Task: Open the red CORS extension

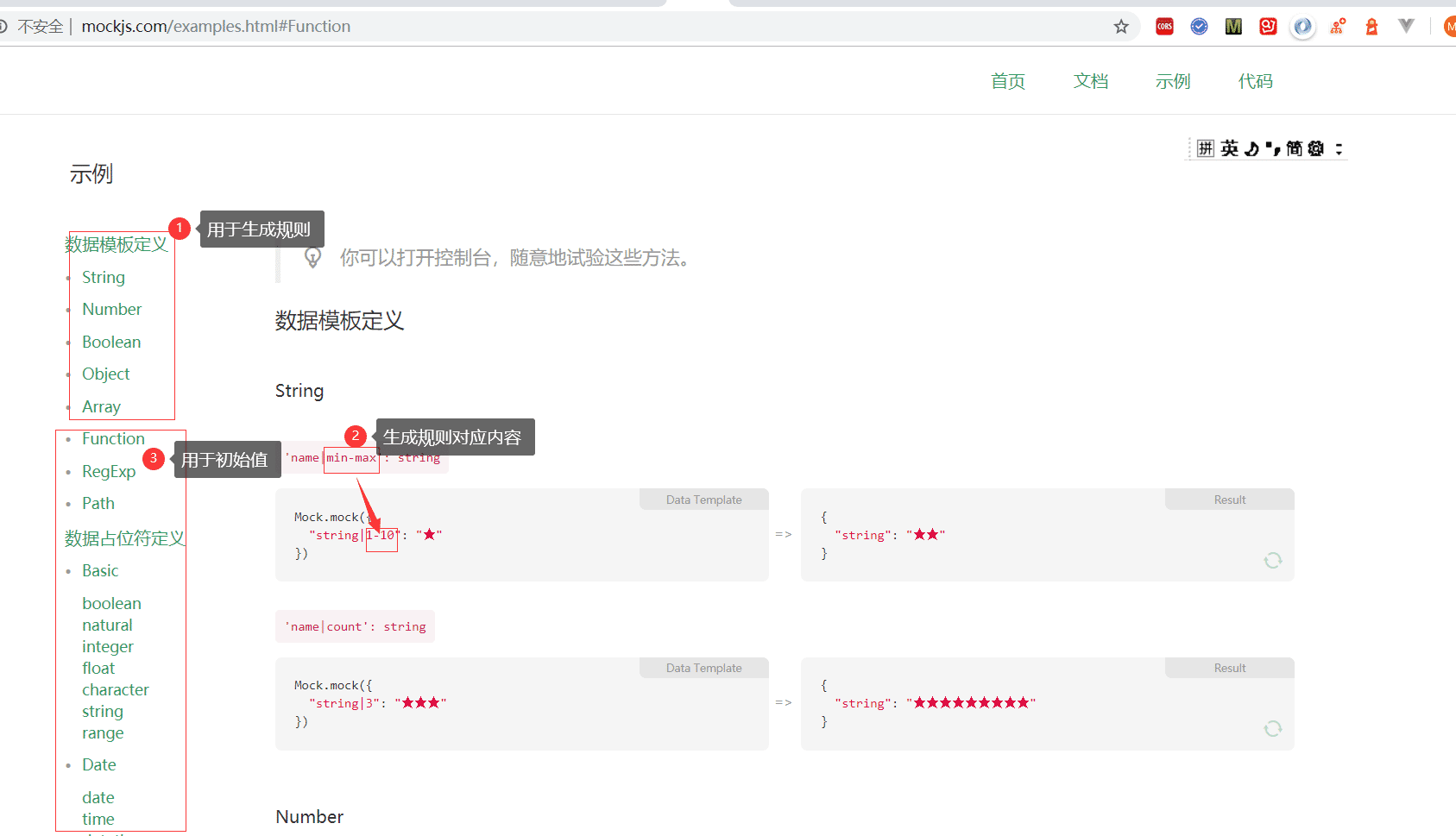Action: [1164, 27]
